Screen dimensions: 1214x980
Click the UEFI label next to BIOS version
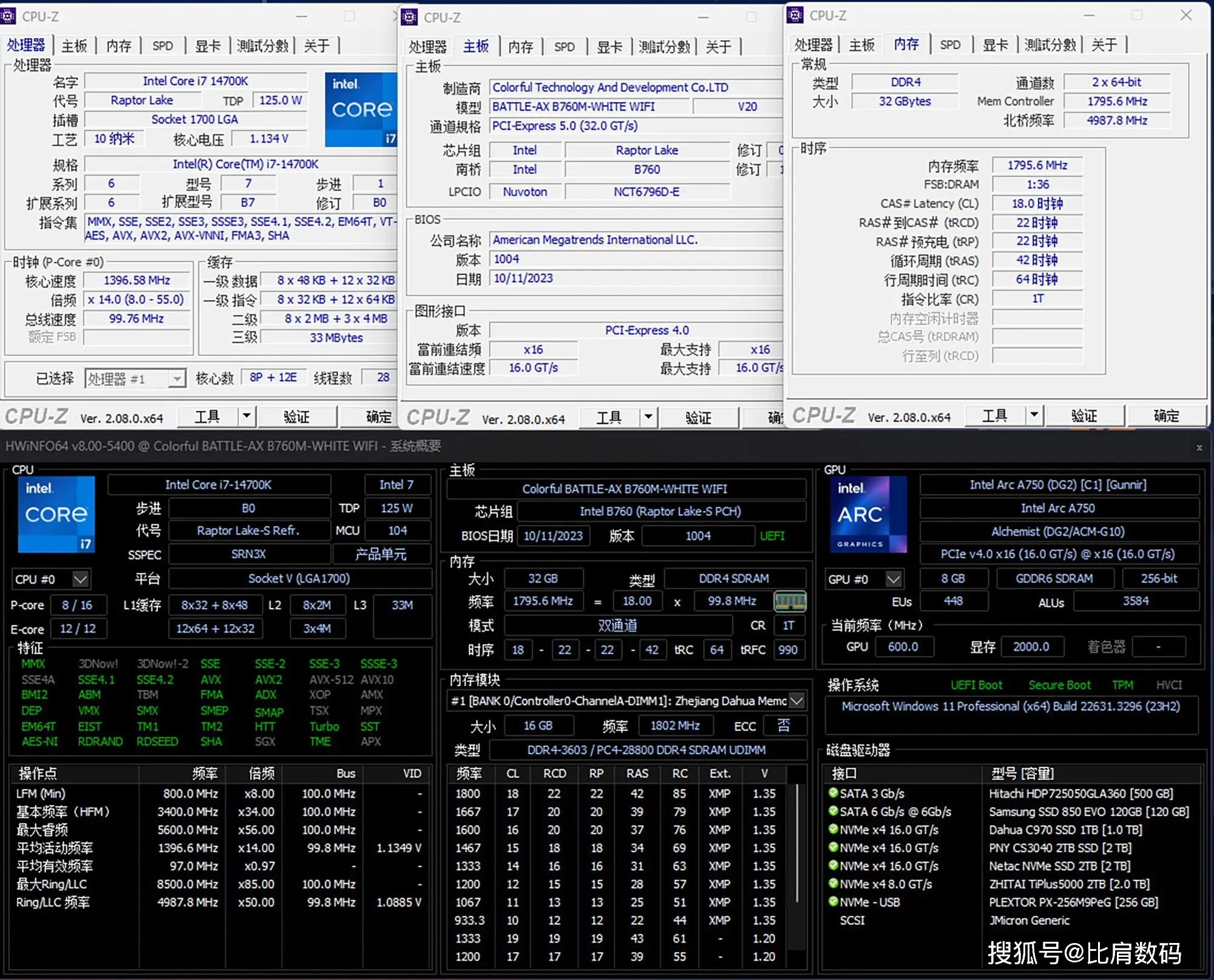click(x=772, y=536)
